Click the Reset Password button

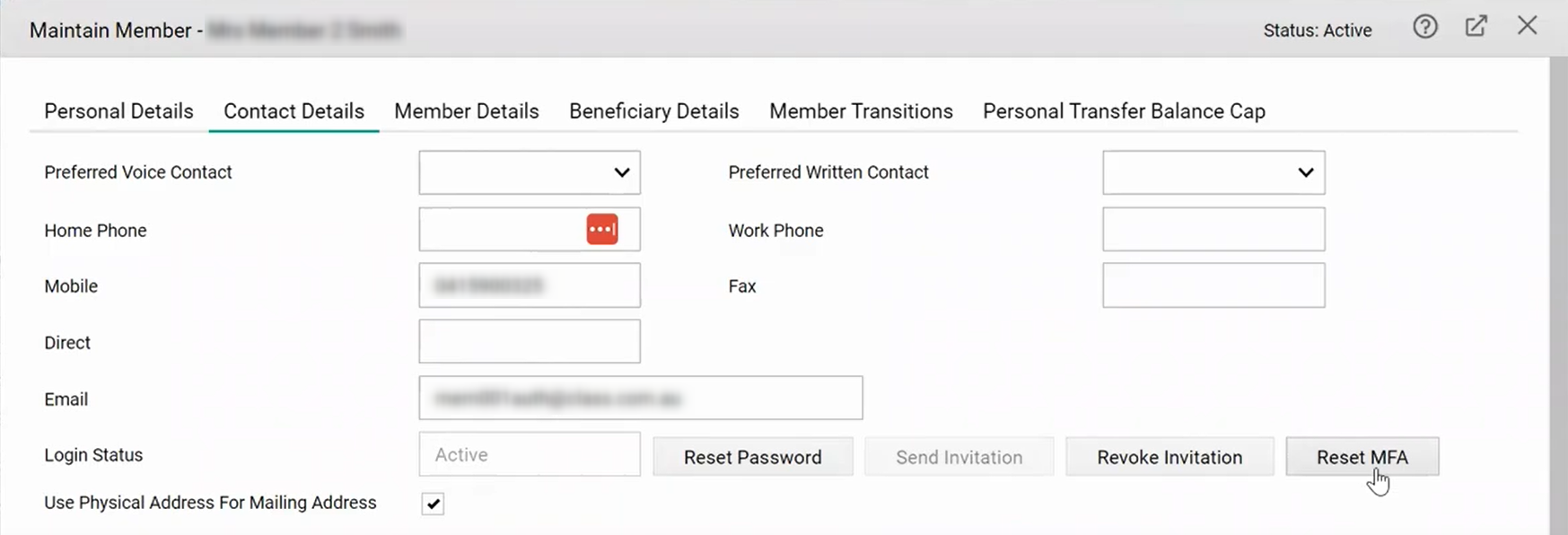tap(752, 457)
